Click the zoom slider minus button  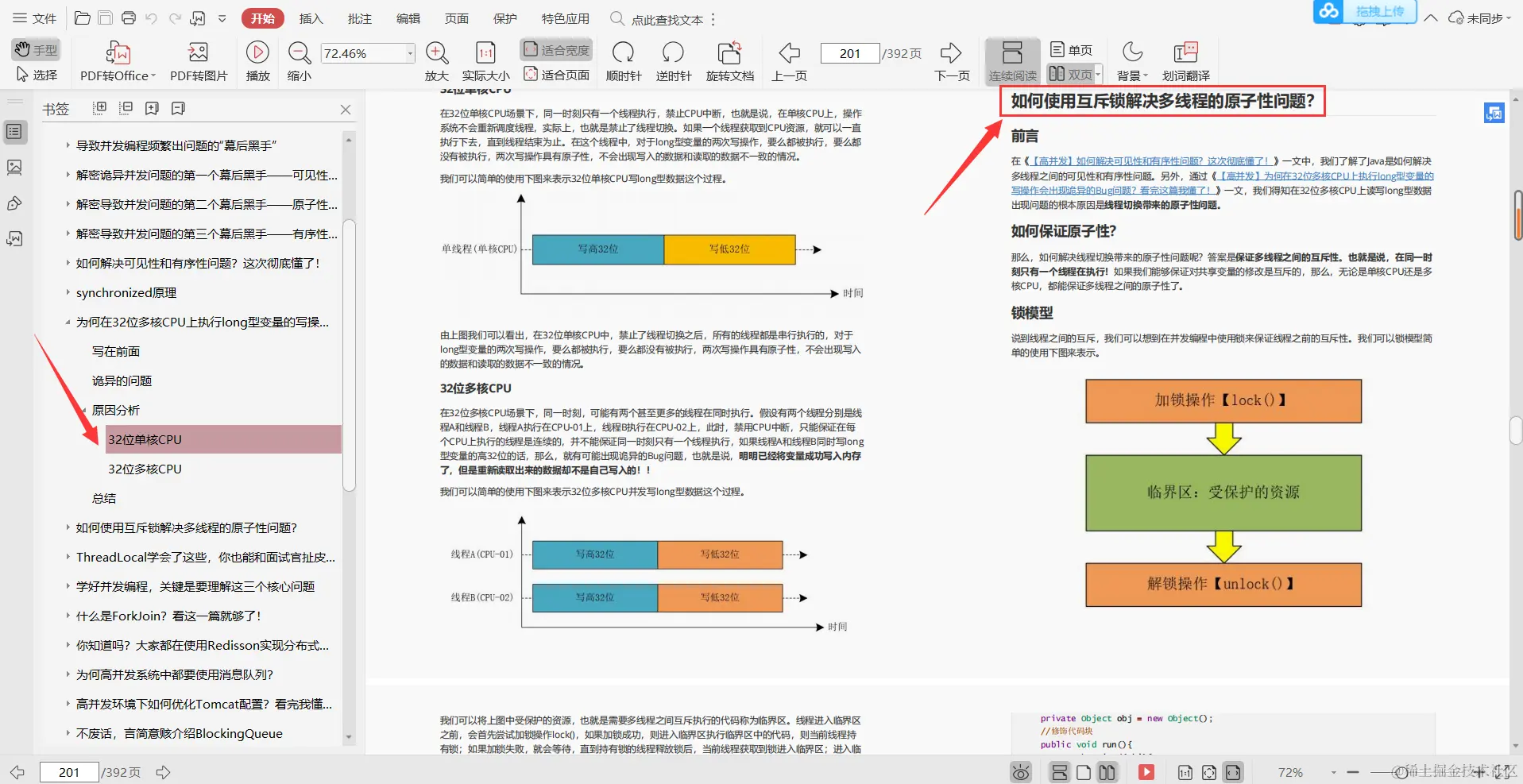point(1353,772)
